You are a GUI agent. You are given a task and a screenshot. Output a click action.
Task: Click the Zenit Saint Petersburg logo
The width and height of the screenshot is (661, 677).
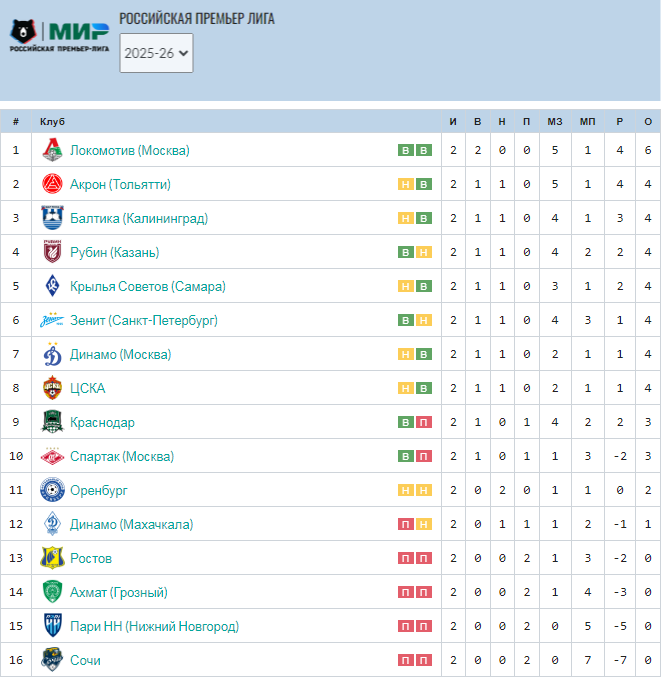(52, 320)
